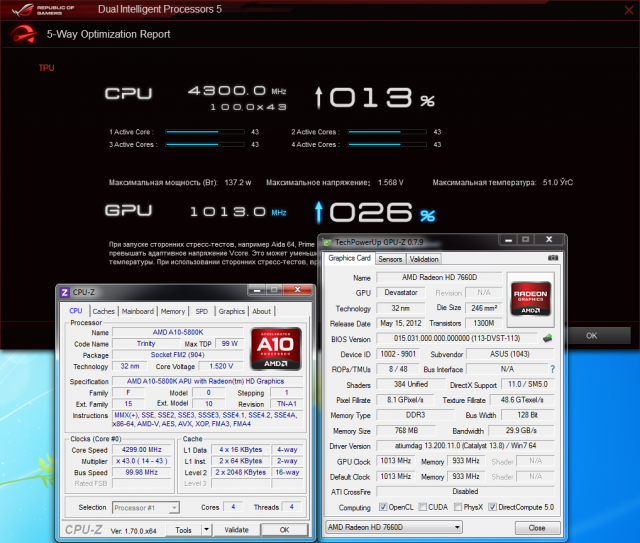Open the Tools dropdown arrow in CPU-Z
Image resolution: width=640 pixels, height=543 pixels.
coord(207,530)
